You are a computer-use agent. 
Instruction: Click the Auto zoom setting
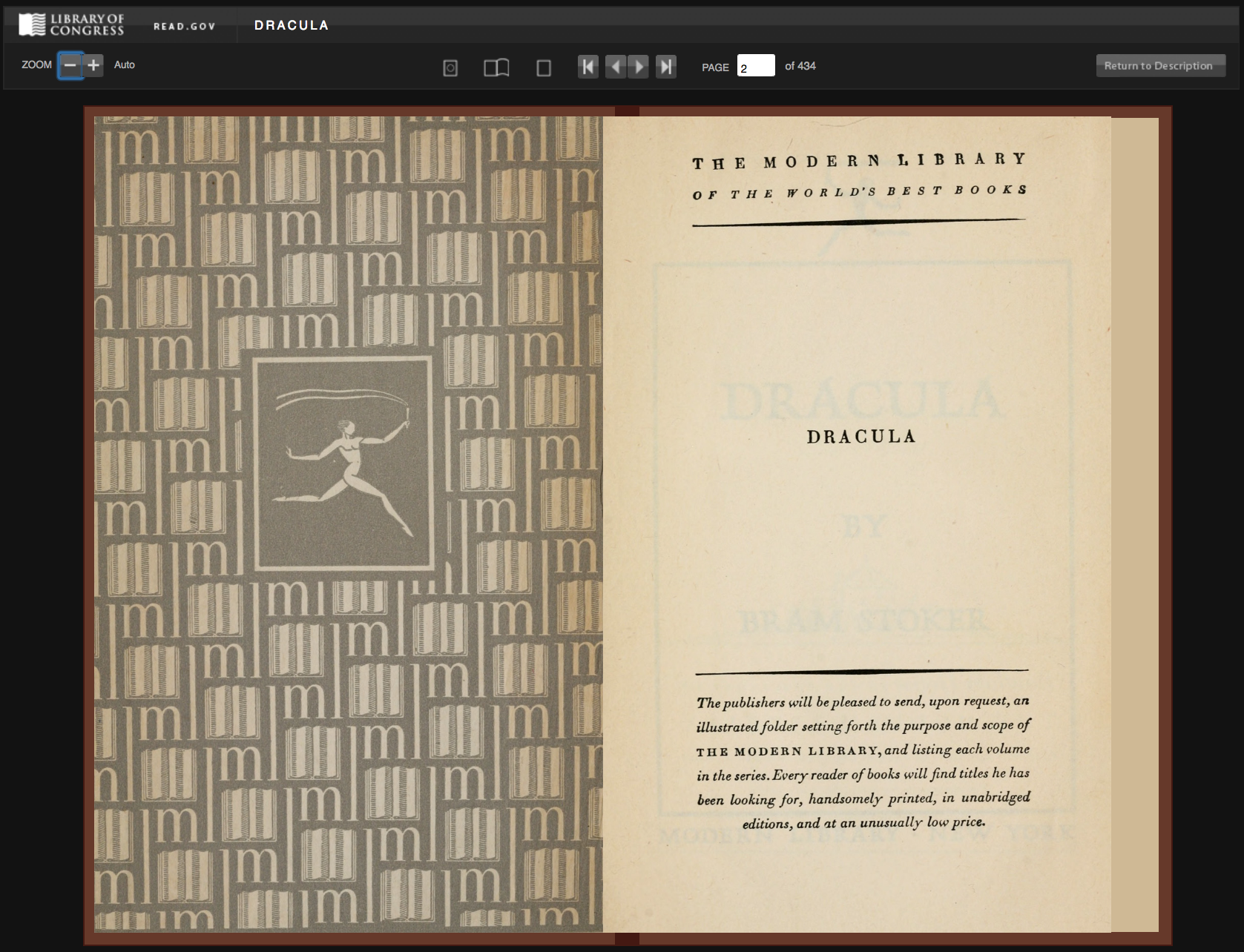pos(124,65)
